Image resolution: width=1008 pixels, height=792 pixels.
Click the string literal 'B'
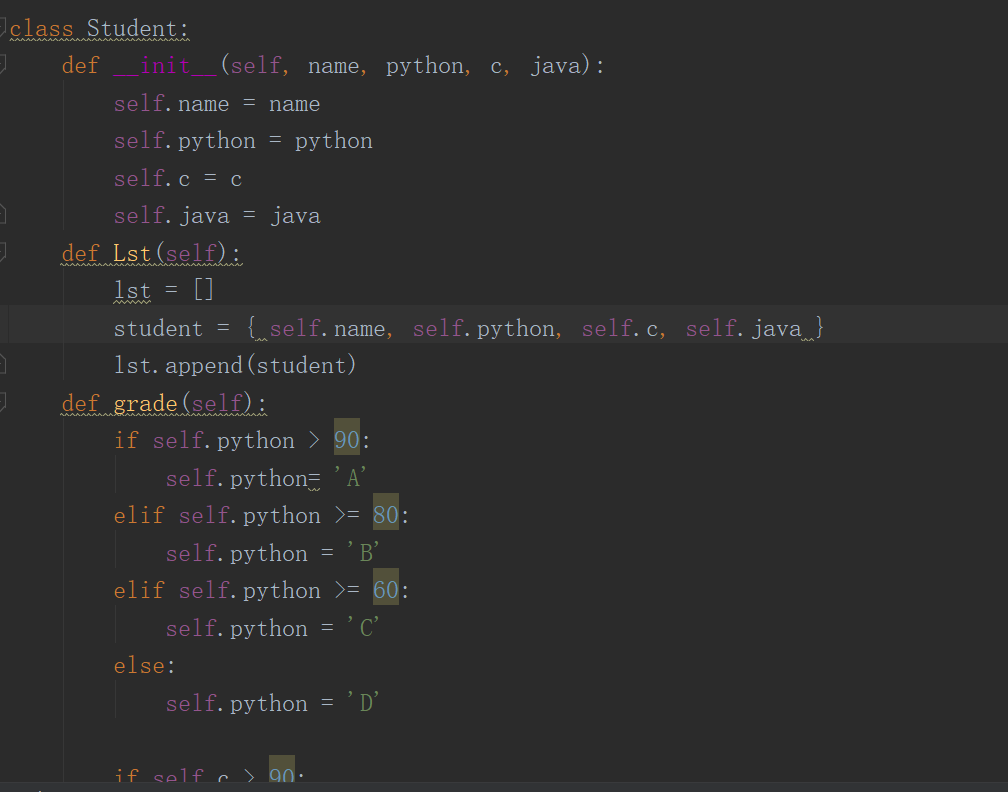(x=363, y=554)
